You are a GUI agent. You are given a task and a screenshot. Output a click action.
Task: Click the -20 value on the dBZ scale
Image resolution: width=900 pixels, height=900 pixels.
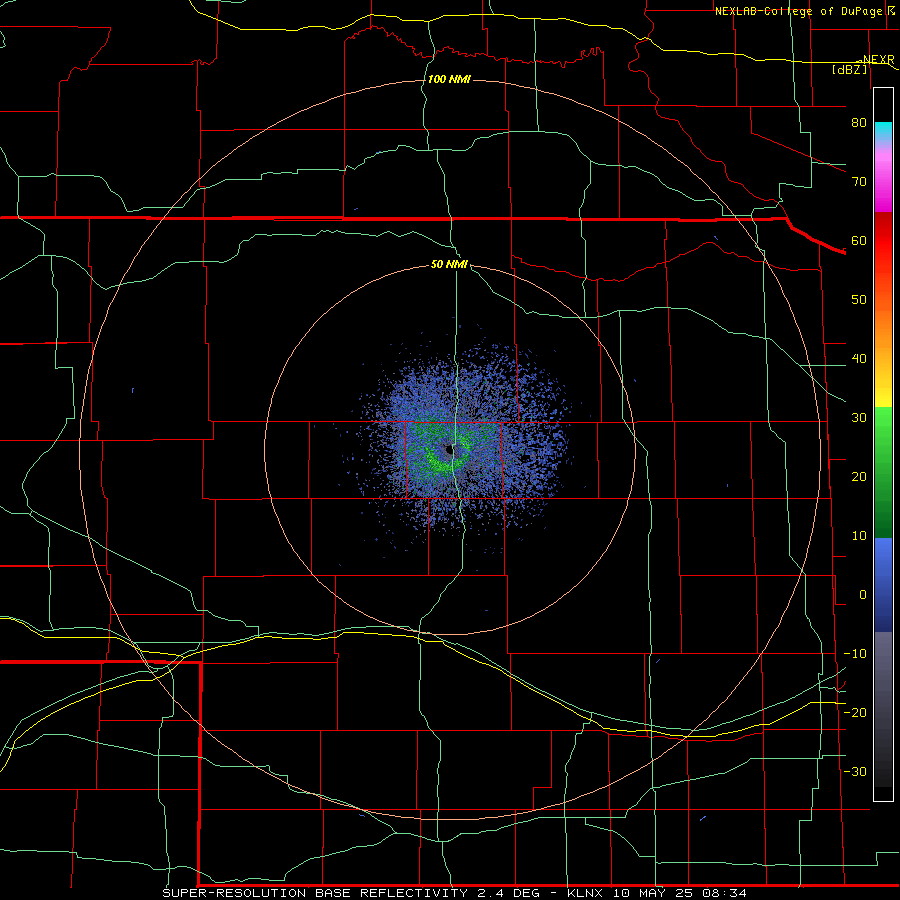[x=855, y=712]
